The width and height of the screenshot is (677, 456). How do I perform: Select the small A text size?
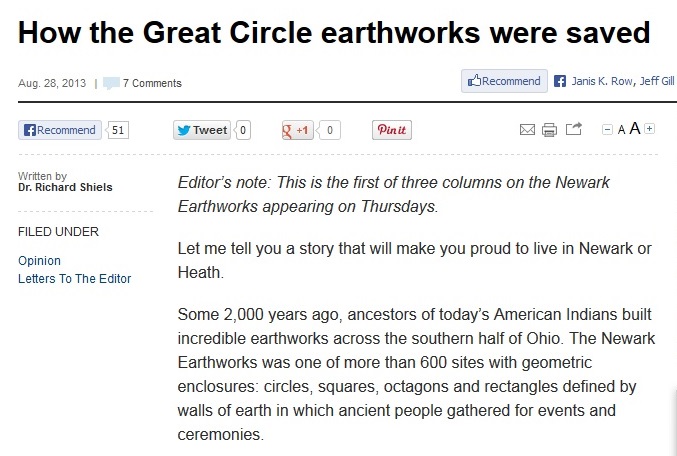coord(621,130)
